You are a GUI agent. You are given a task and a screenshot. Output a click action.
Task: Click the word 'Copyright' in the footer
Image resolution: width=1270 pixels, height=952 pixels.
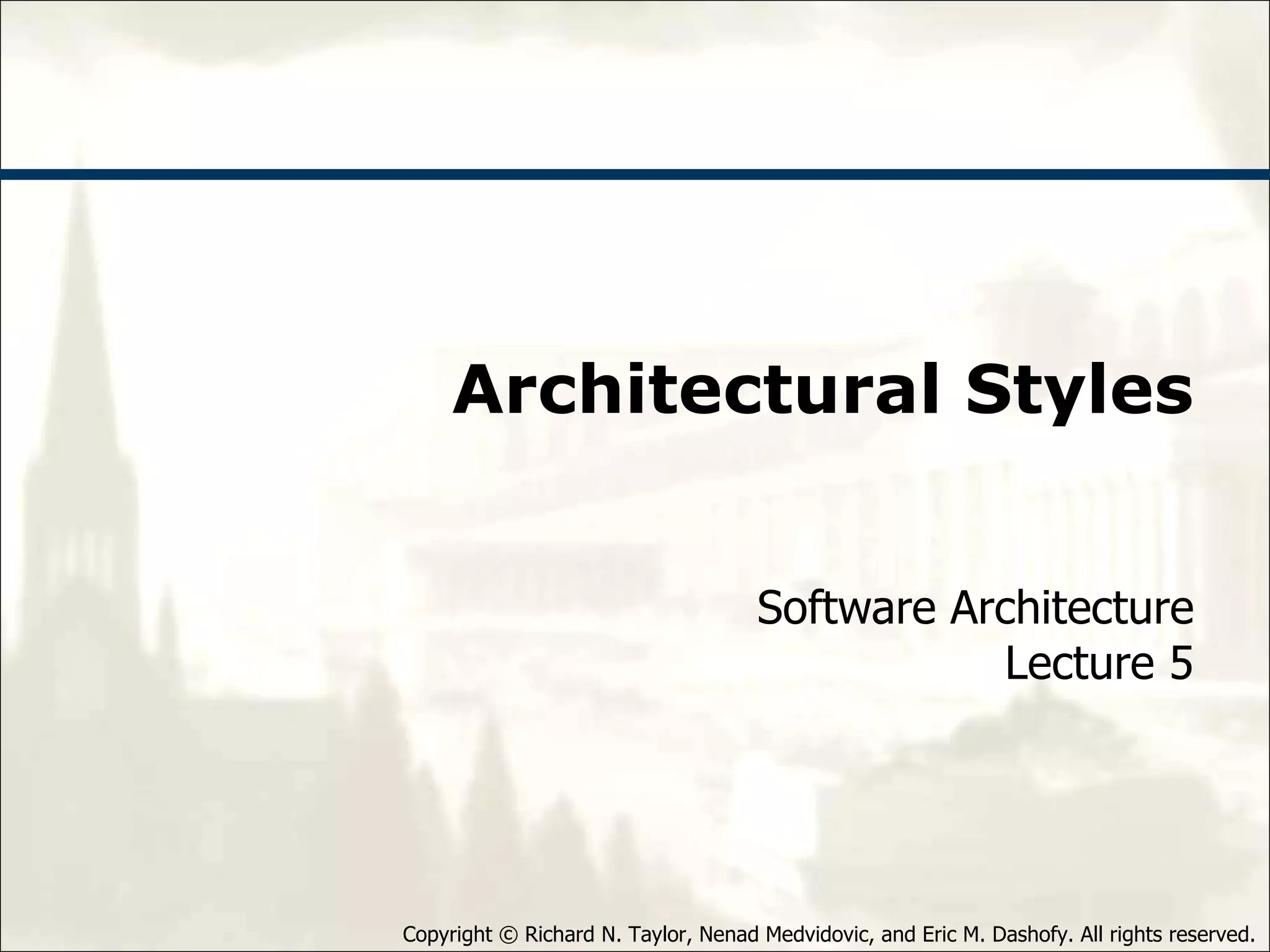coord(447,933)
